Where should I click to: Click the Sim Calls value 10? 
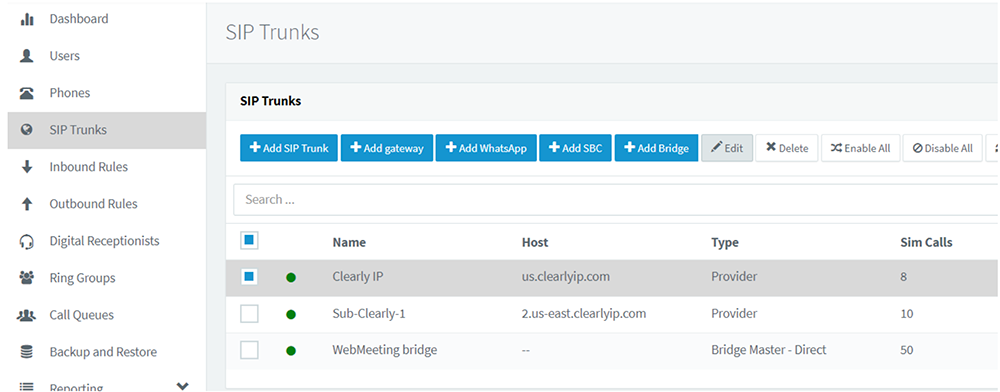coord(906,314)
